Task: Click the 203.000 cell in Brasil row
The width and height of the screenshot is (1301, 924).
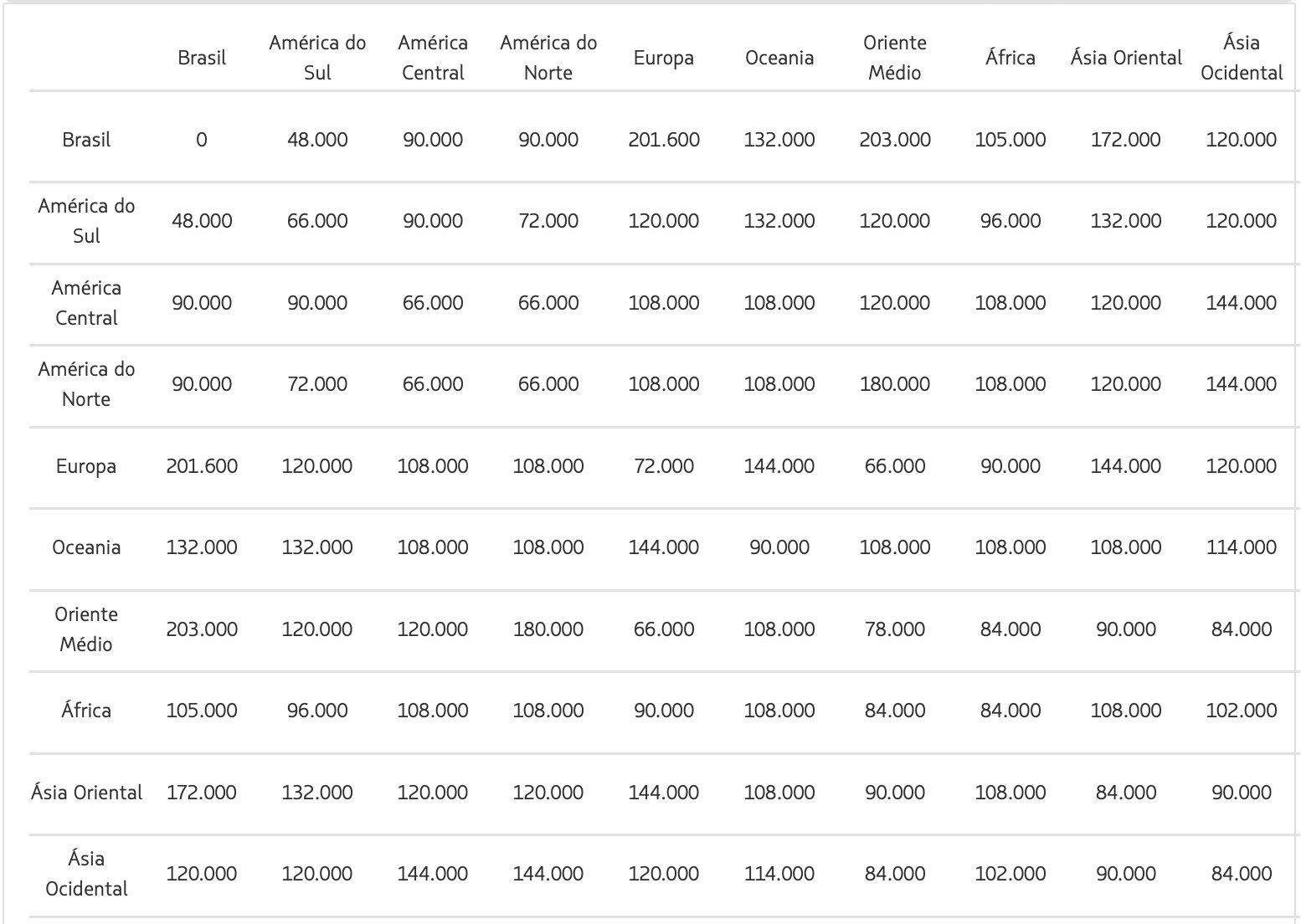Action: click(x=895, y=140)
